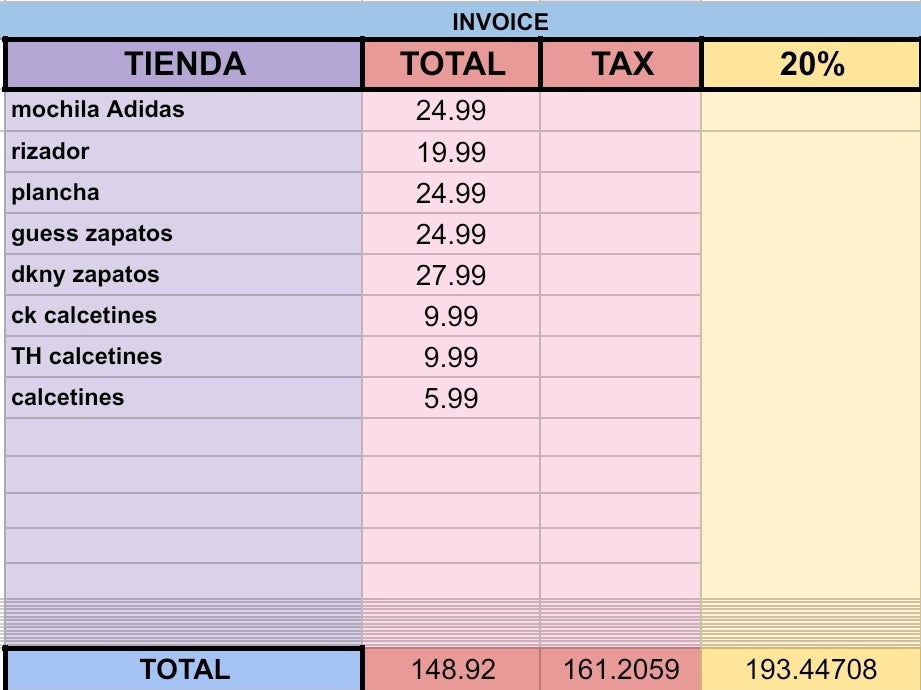Click the empty TAX cell beside rizador
Image resolution: width=921 pixels, height=690 pixels.
click(x=621, y=152)
